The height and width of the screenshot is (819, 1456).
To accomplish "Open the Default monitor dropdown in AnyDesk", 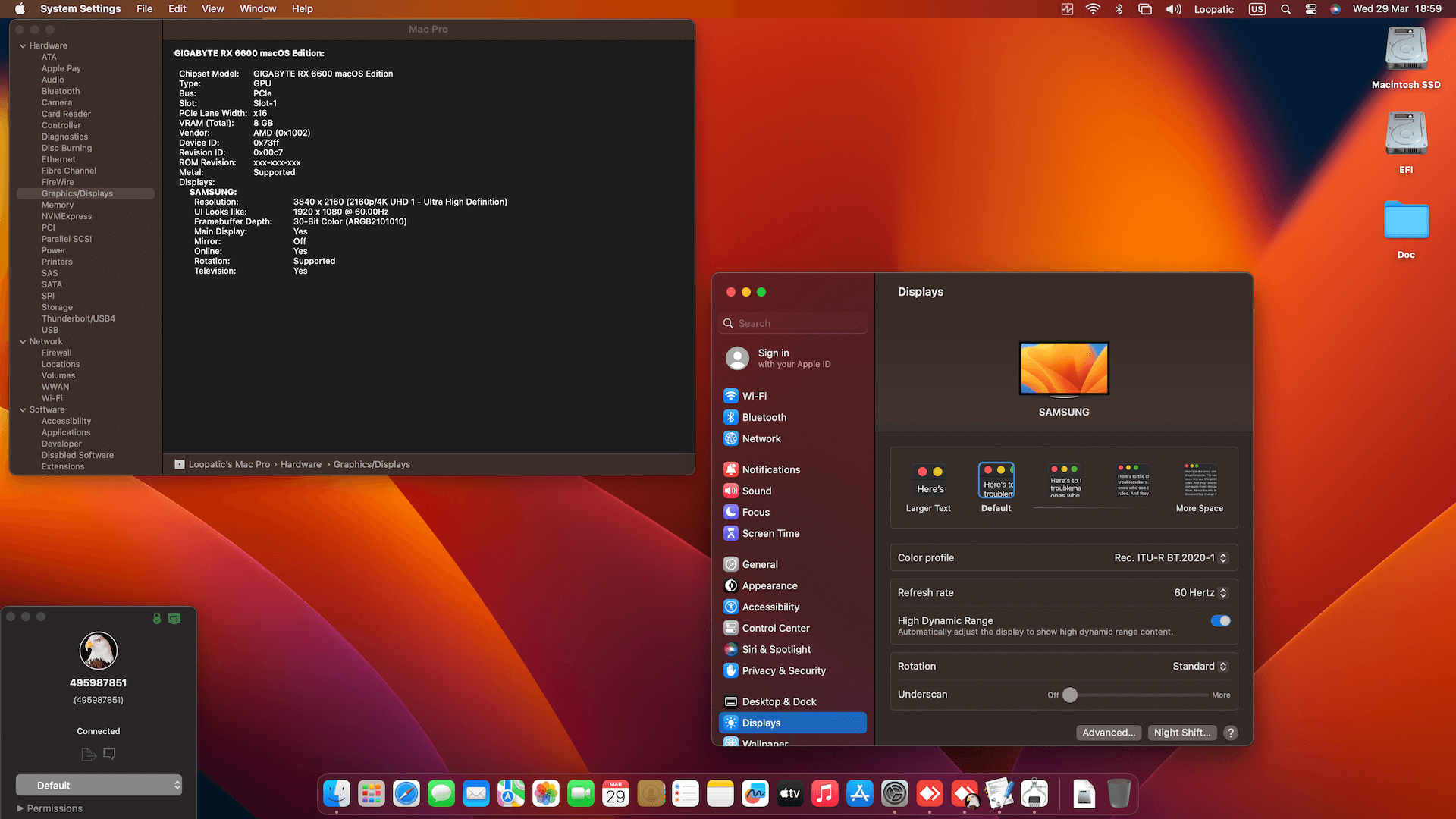I will click(99, 785).
